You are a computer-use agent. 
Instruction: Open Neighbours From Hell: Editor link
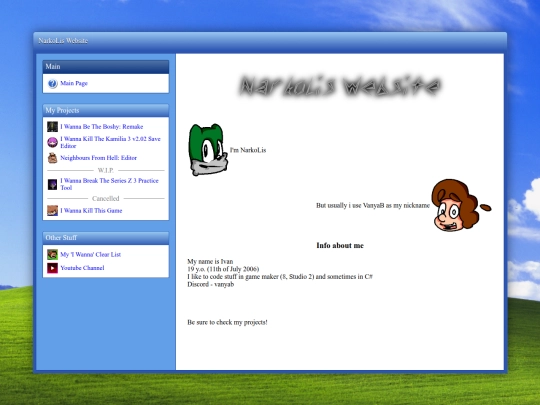pyautogui.click(x=98, y=158)
